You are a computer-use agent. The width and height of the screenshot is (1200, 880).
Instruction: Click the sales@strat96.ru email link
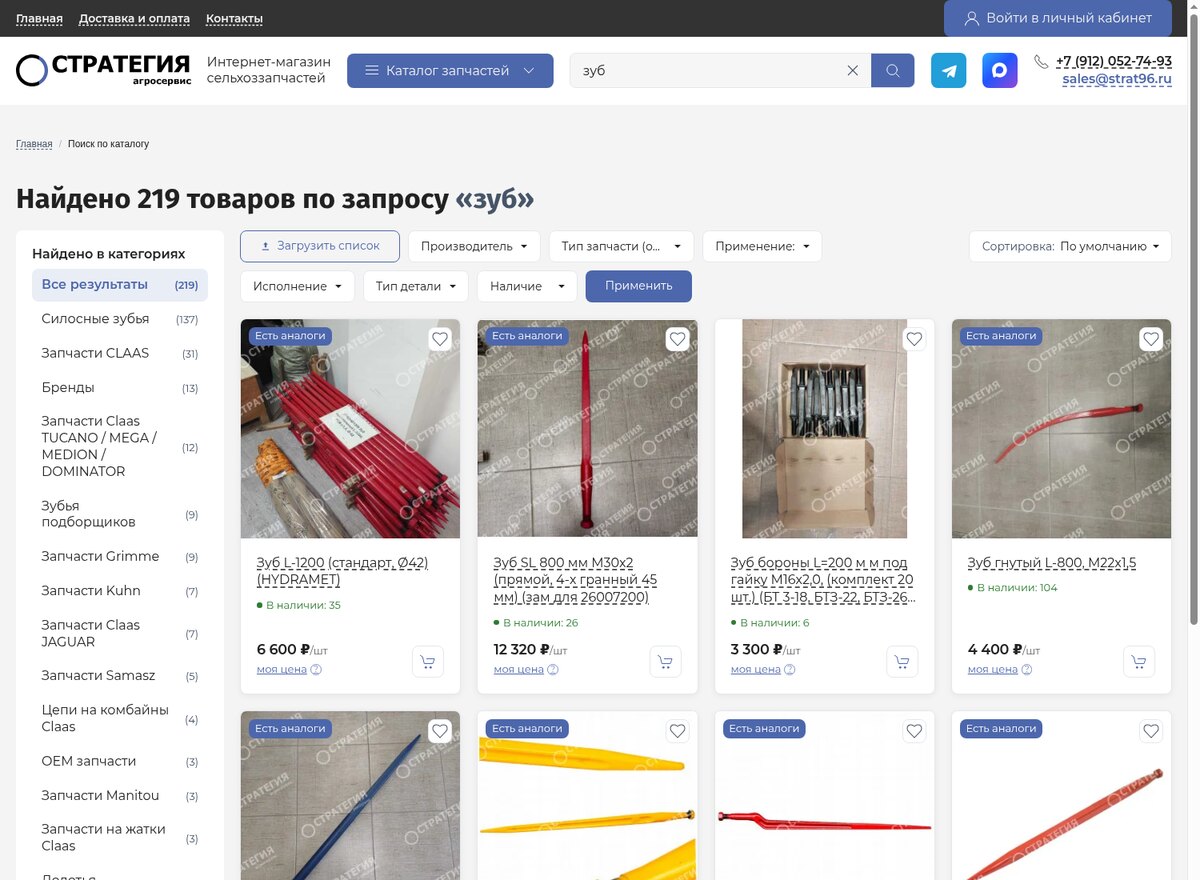coord(1117,79)
